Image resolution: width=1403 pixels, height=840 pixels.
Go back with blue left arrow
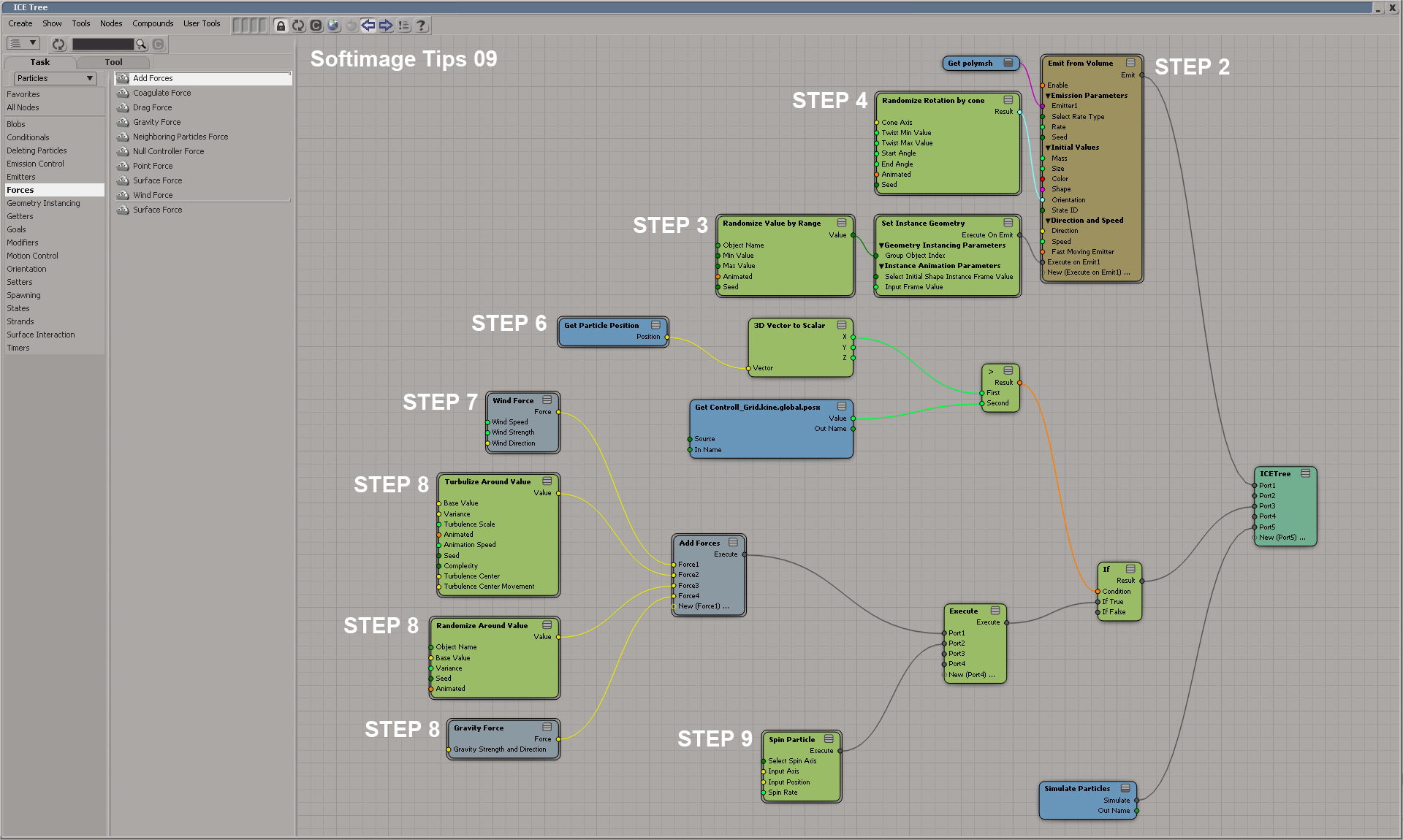tap(368, 26)
